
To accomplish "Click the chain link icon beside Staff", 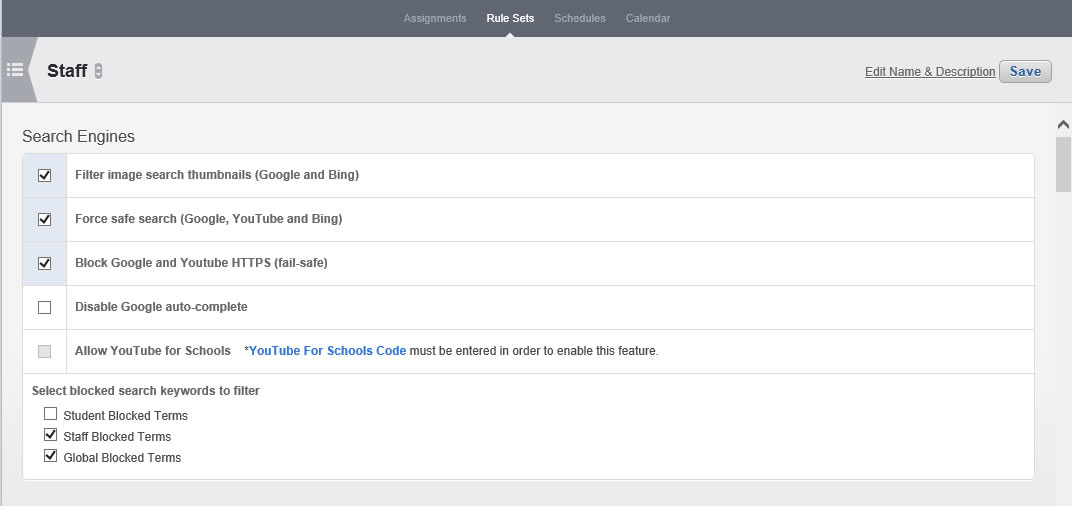I will click(98, 71).
